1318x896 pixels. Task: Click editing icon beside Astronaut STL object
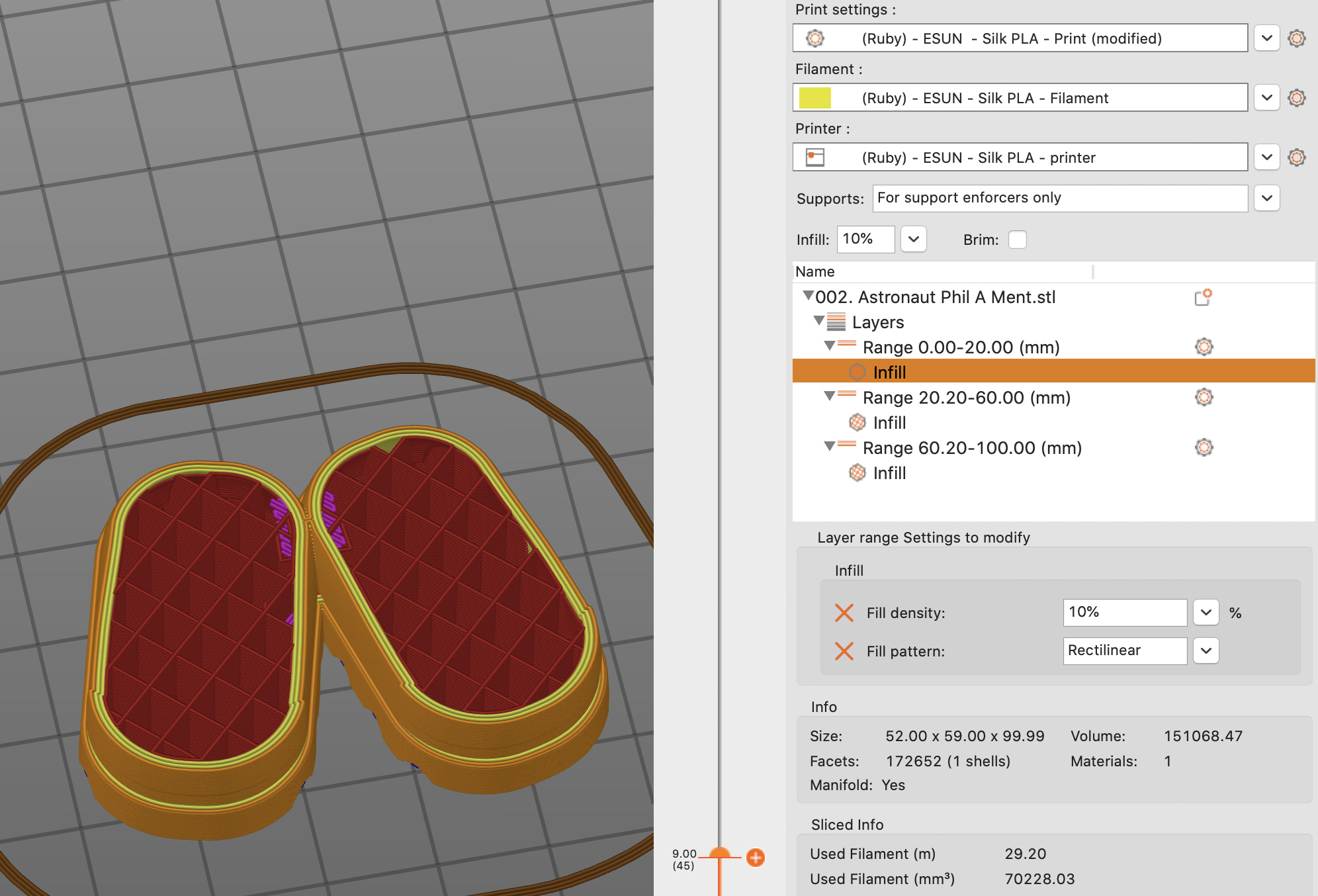click(1202, 298)
